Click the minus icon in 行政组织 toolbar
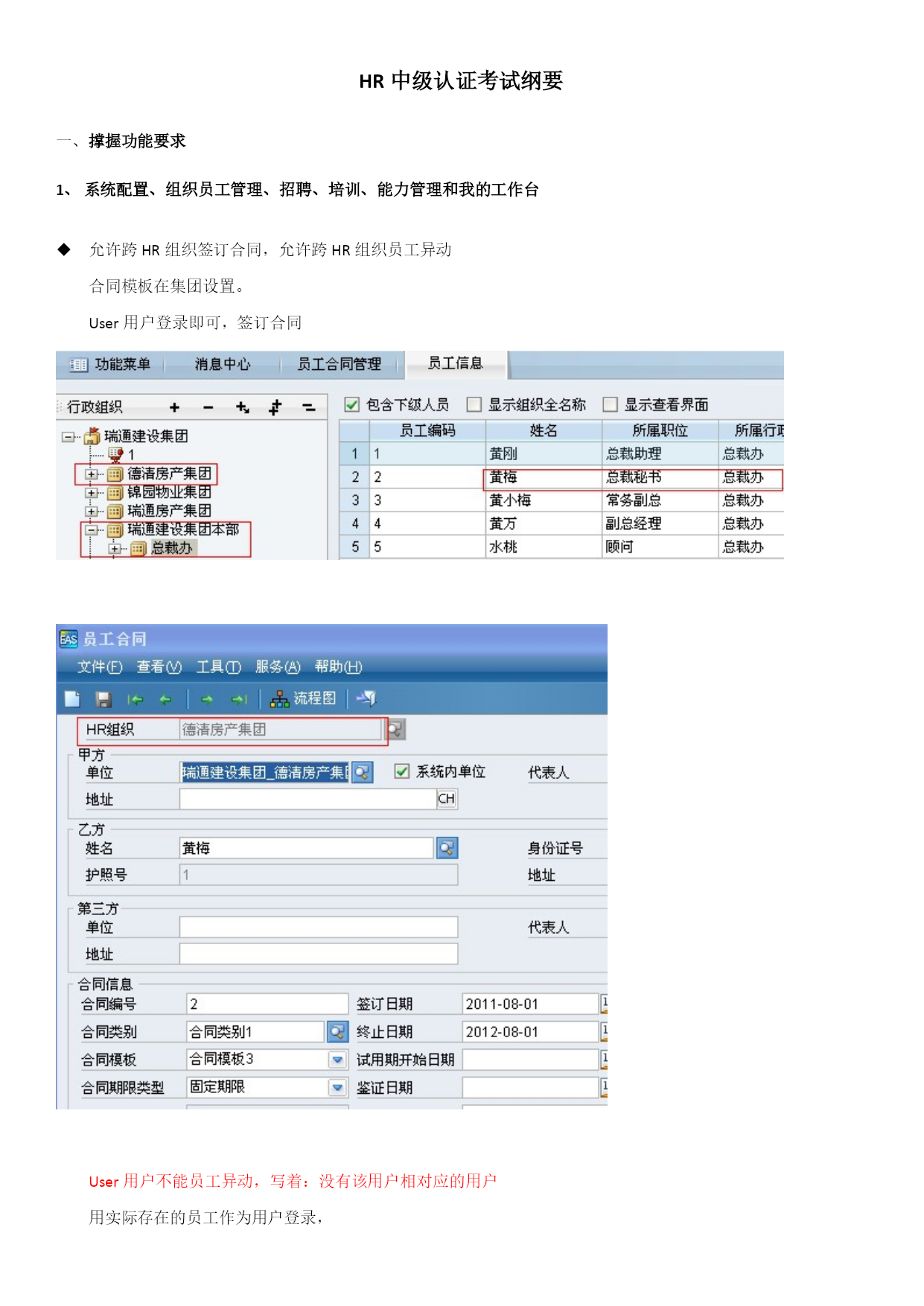The image size is (924, 1306). (x=208, y=407)
